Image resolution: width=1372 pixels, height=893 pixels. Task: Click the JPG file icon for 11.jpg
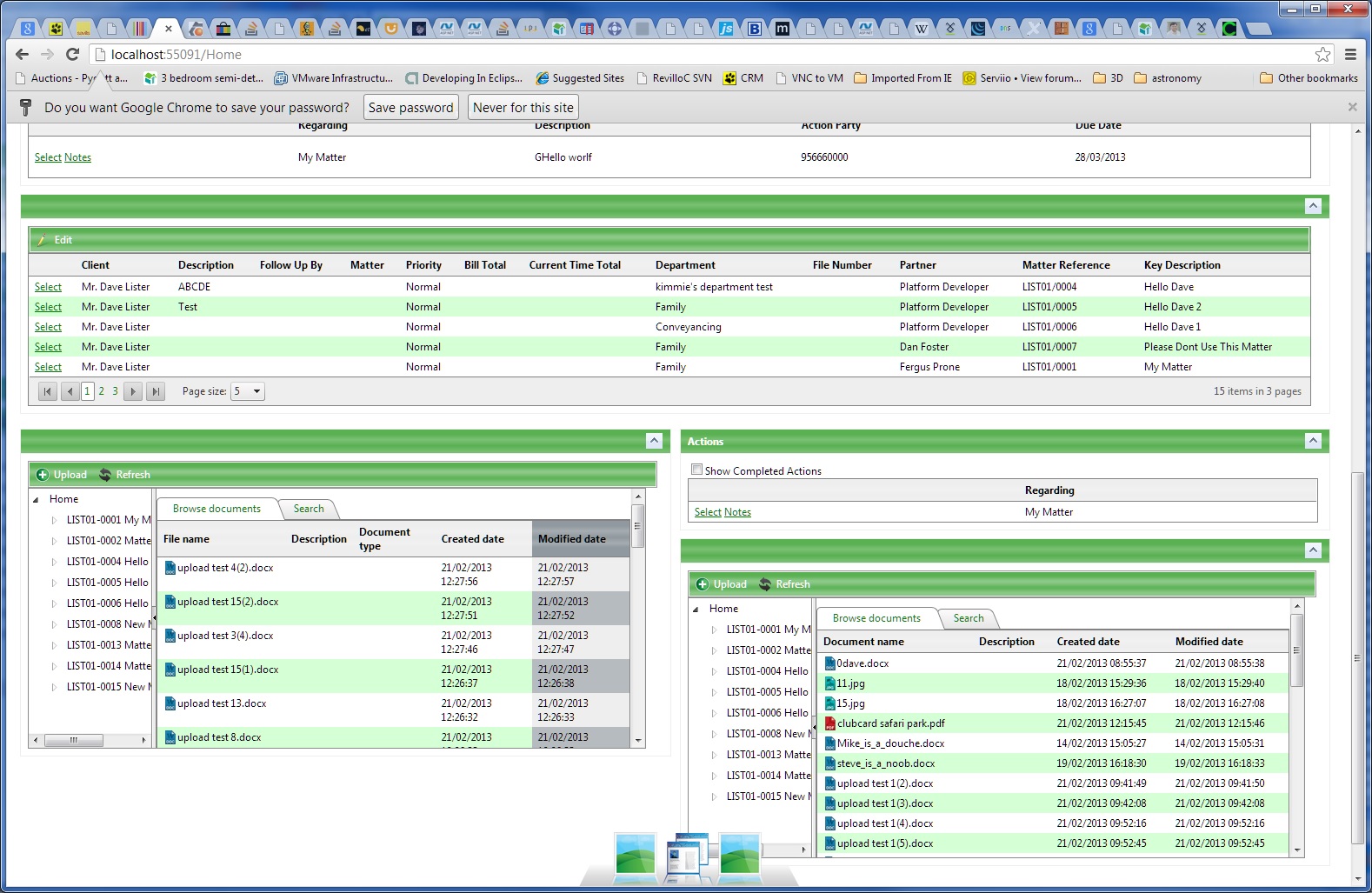coord(829,683)
